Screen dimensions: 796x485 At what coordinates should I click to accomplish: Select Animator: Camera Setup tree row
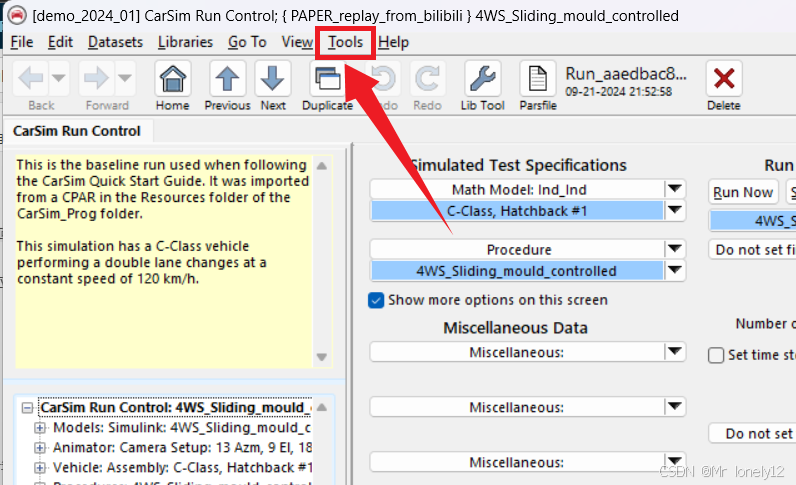coord(182,447)
